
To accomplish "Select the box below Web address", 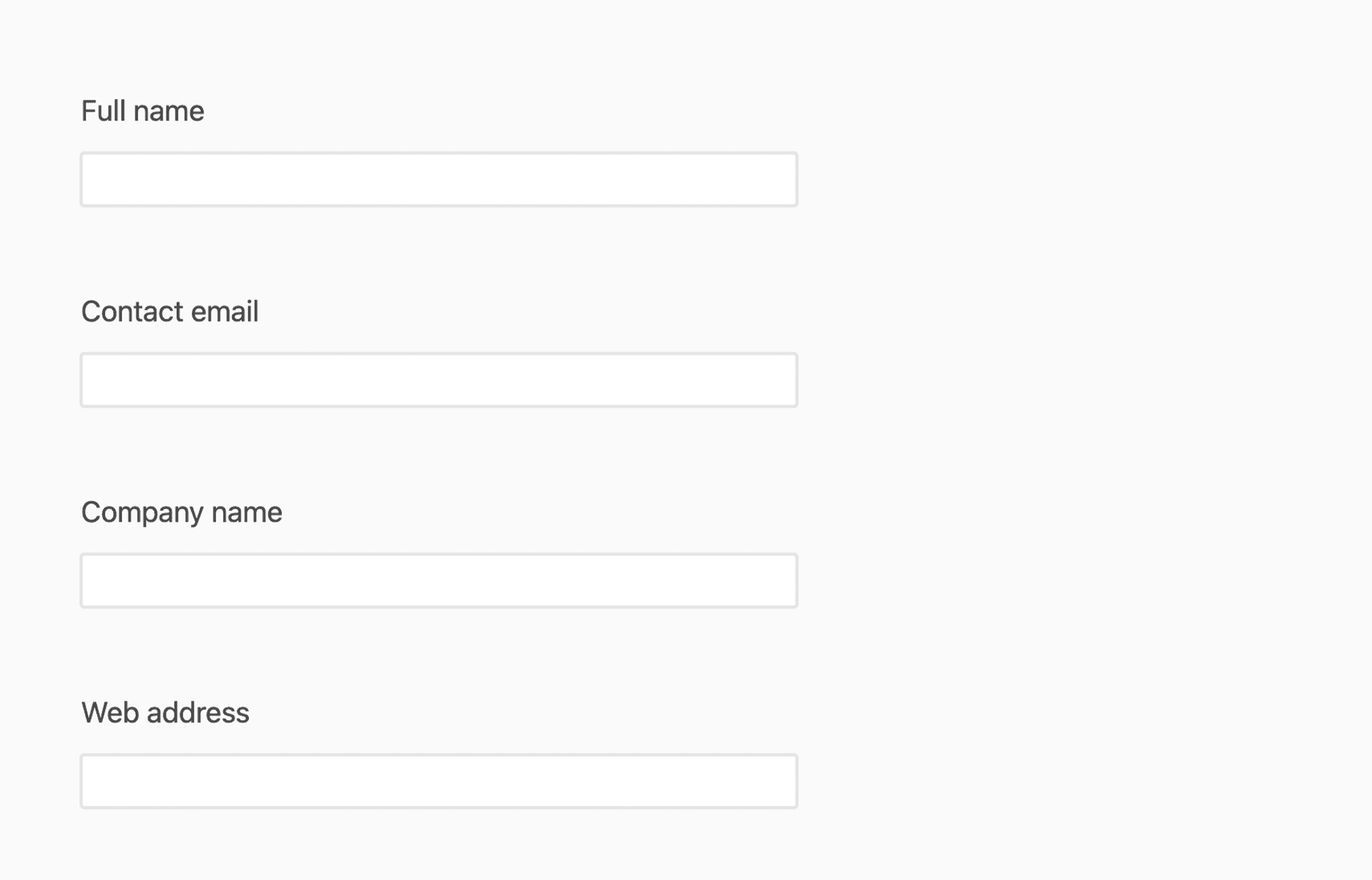I will pyautogui.click(x=439, y=781).
